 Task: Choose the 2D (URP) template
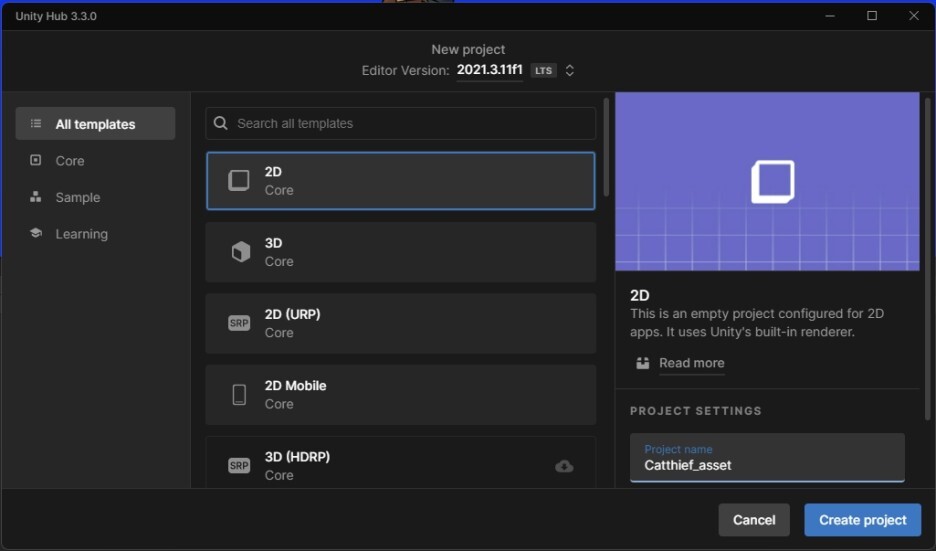(401, 323)
